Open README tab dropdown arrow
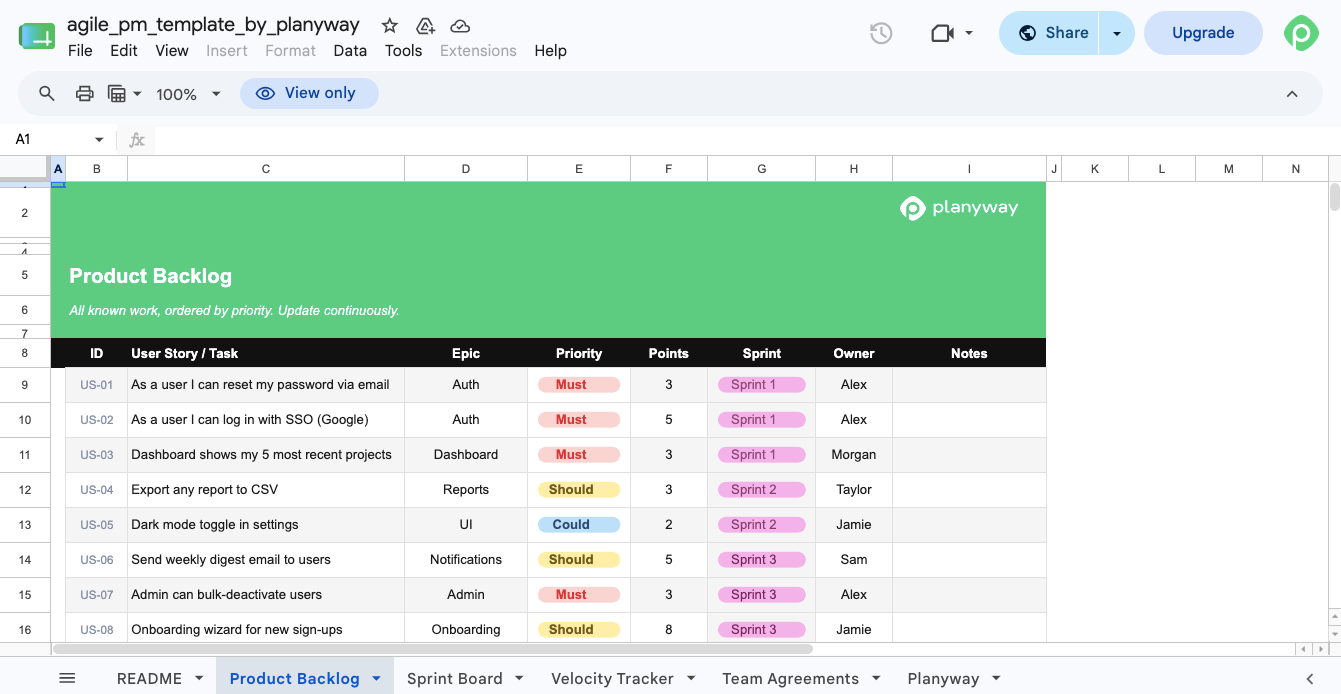Screen dimensions: 1341x694 199,678
